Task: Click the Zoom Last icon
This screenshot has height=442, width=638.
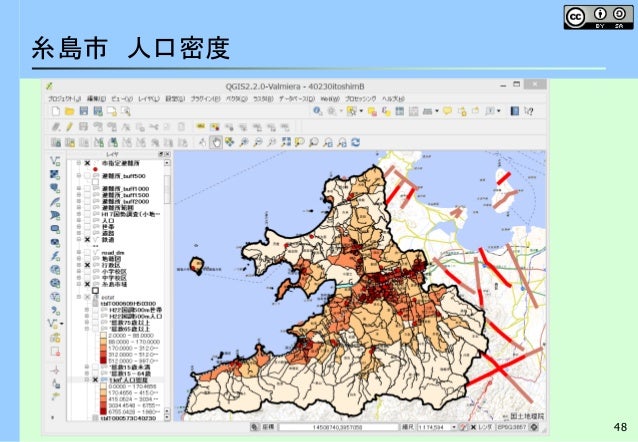Action: 328,142
